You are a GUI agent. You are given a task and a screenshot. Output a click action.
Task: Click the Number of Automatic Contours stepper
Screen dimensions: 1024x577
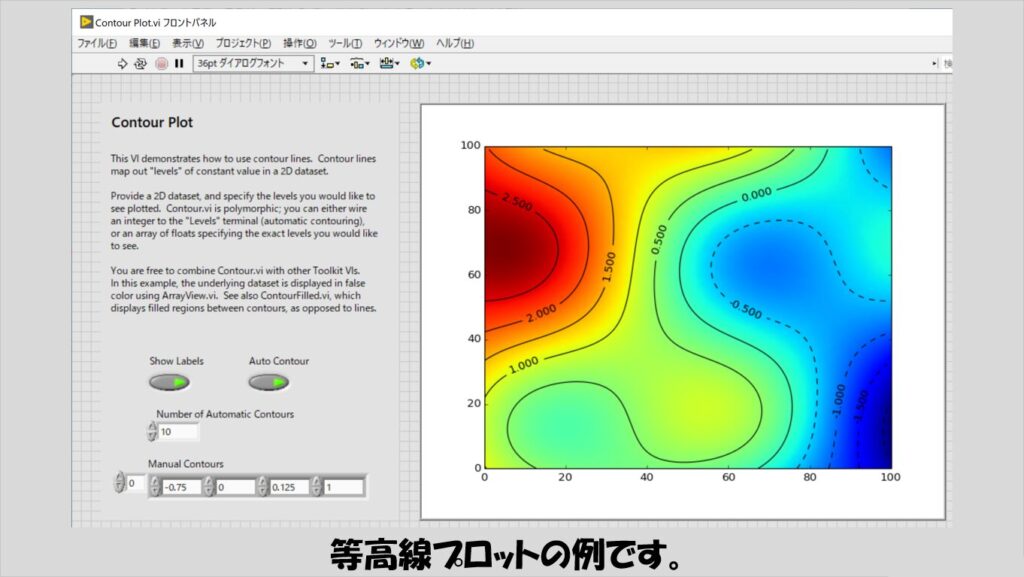(152, 432)
